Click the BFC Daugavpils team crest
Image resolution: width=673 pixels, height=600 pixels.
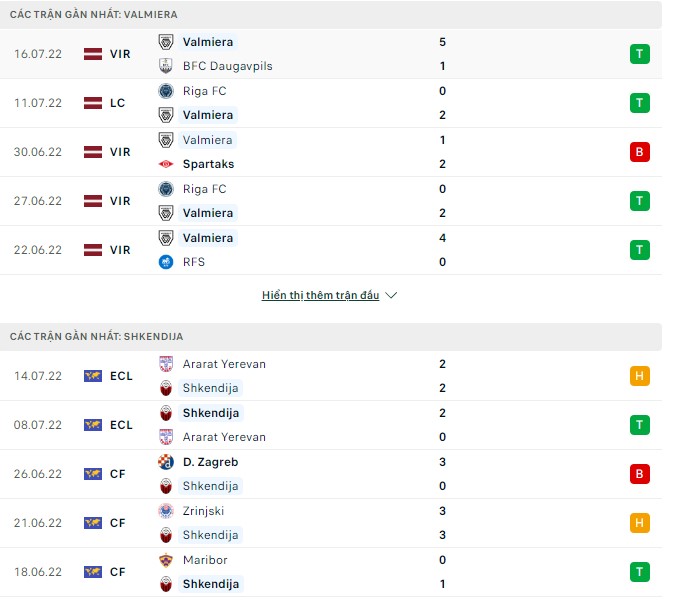point(166,66)
